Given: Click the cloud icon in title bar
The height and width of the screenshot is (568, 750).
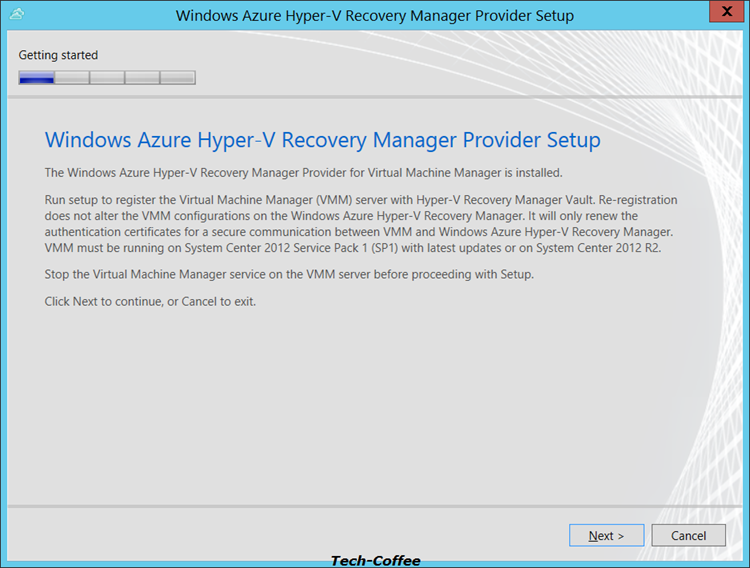Looking at the screenshot, I should 17,14.
